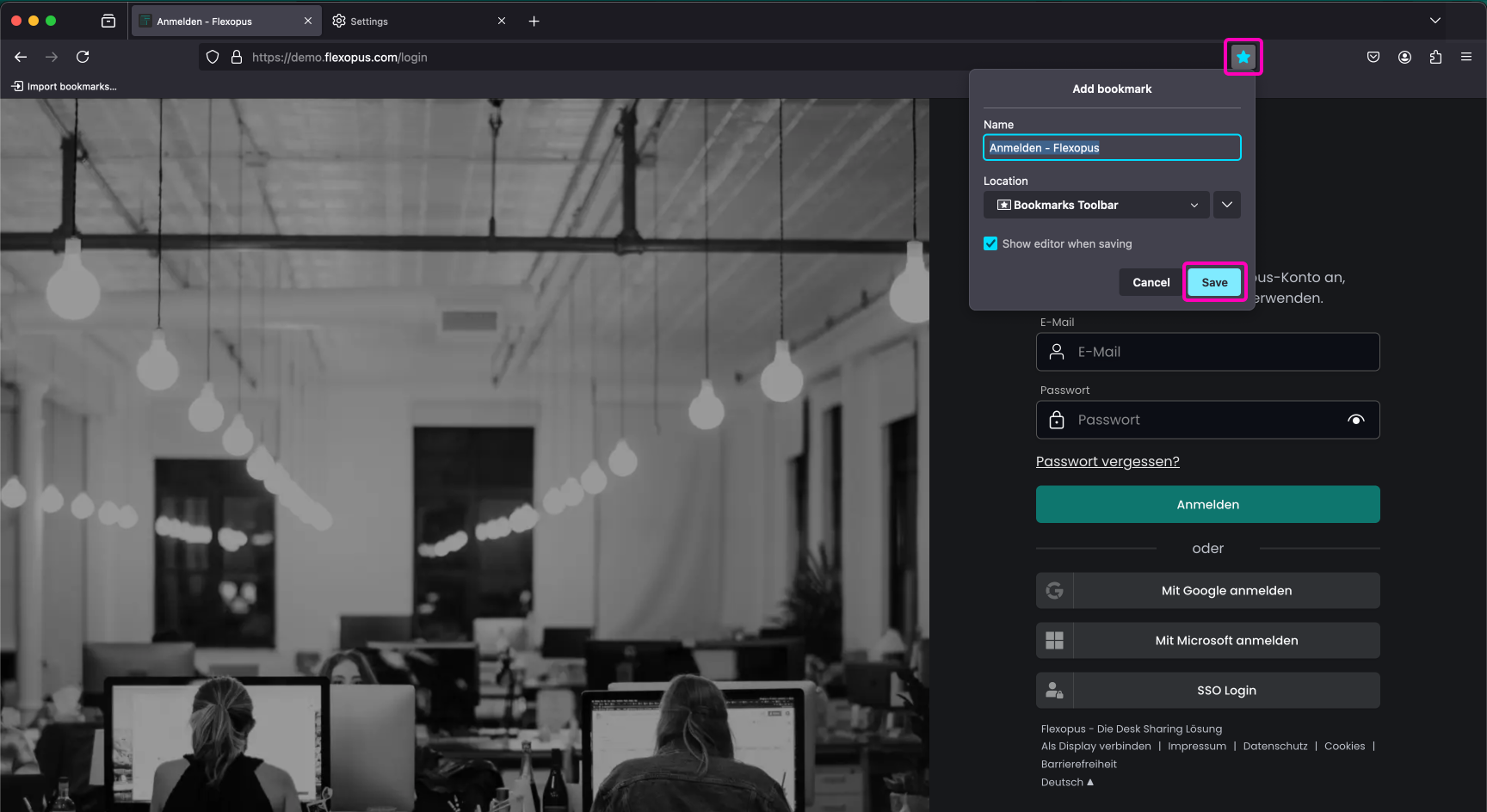This screenshot has width=1487, height=812.
Task: Open the Firefox account icon
Action: pyautogui.click(x=1404, y=57)
